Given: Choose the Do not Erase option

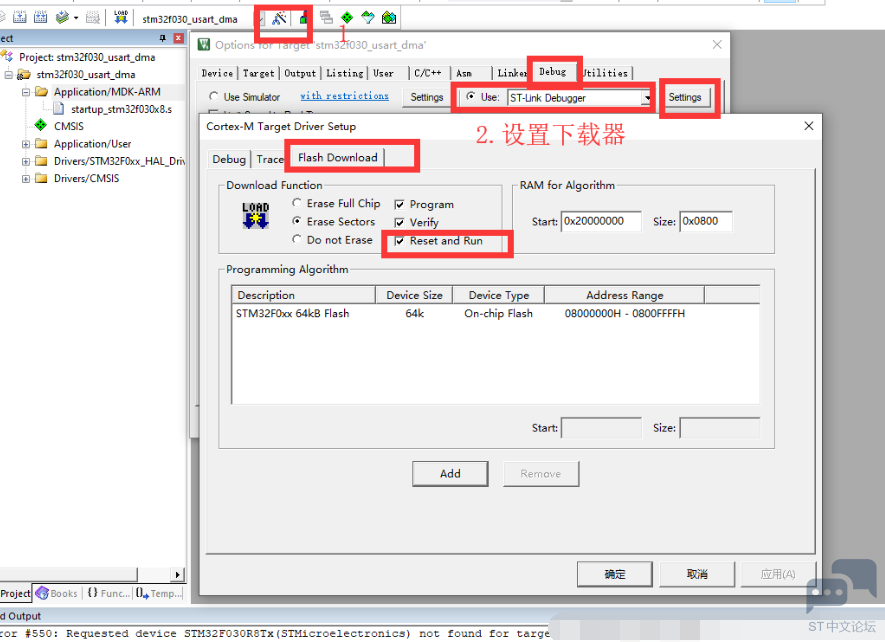Looking at the screenshot, I should (x=298, y=240).
